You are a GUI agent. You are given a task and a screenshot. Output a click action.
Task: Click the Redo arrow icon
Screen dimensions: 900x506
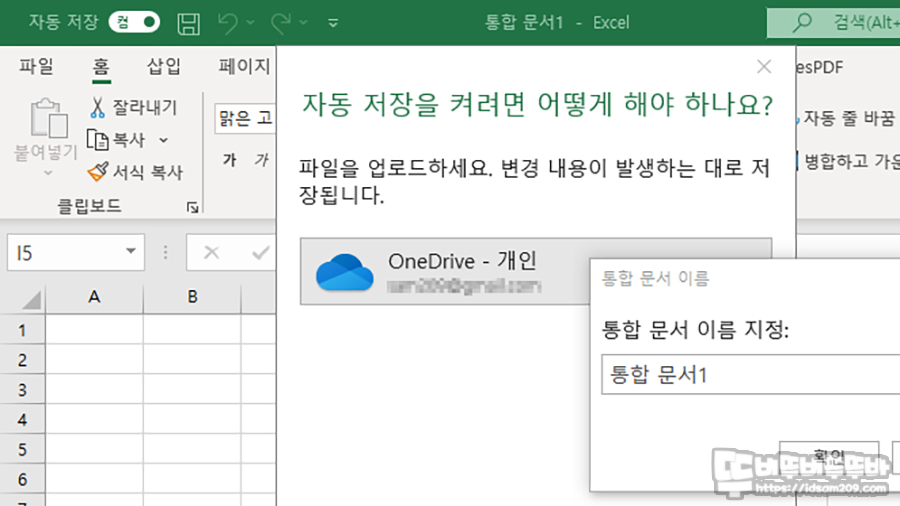point(281,24)
